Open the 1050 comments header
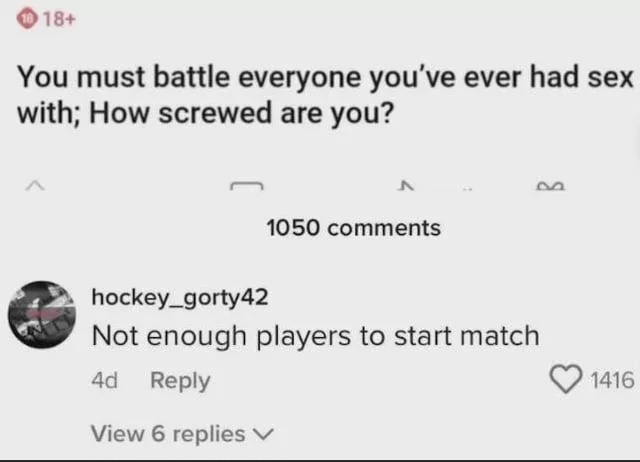The height and width of the screenshot is (462, 640). 353,228
